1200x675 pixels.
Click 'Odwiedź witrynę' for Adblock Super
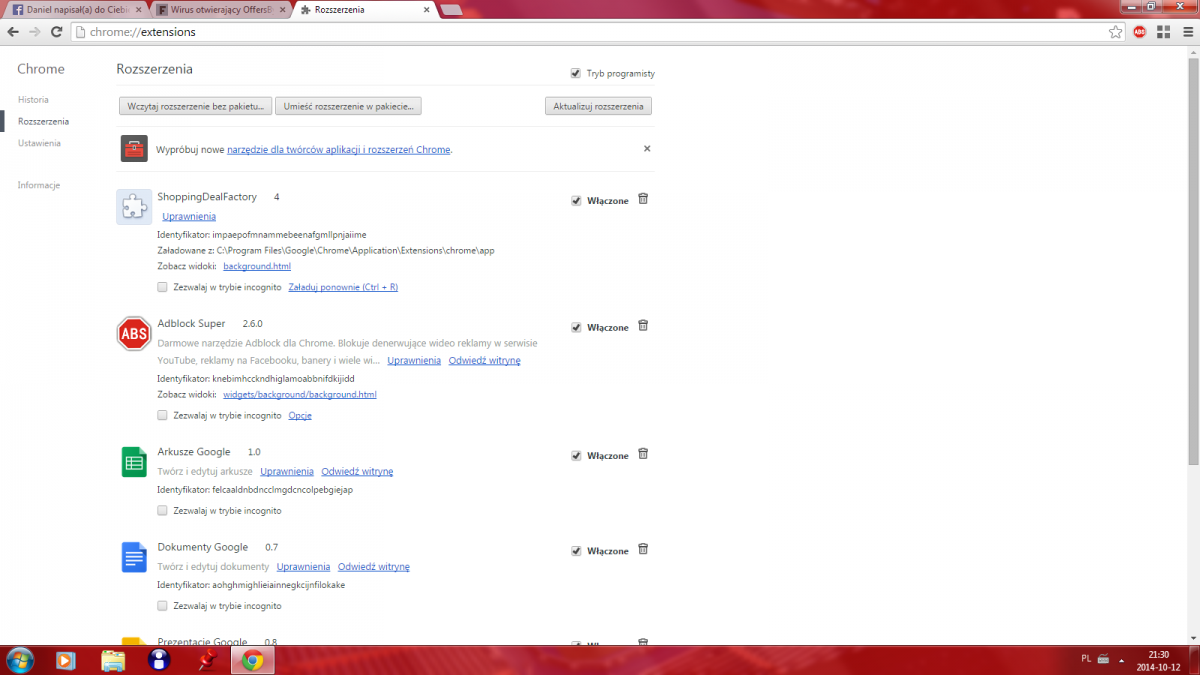[484, 360]
